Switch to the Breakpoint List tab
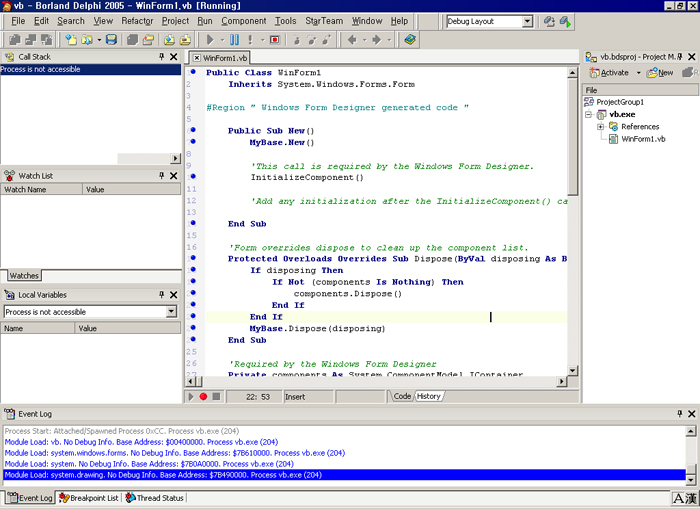Screen dimensions: 700x509 pos(89,498)
